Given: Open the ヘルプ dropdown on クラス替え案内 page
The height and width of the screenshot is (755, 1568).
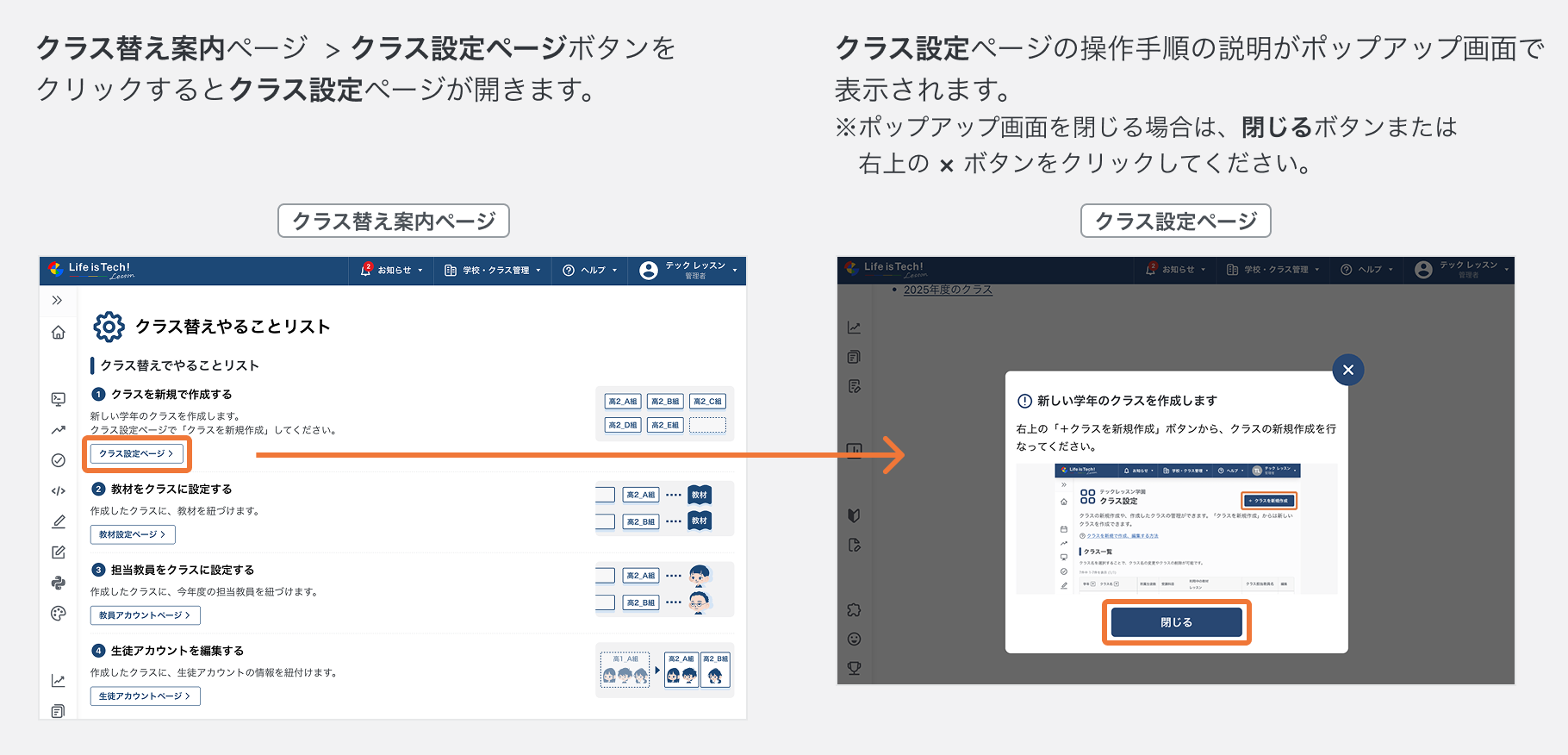Looking at the screenshot, I should 590,270.
